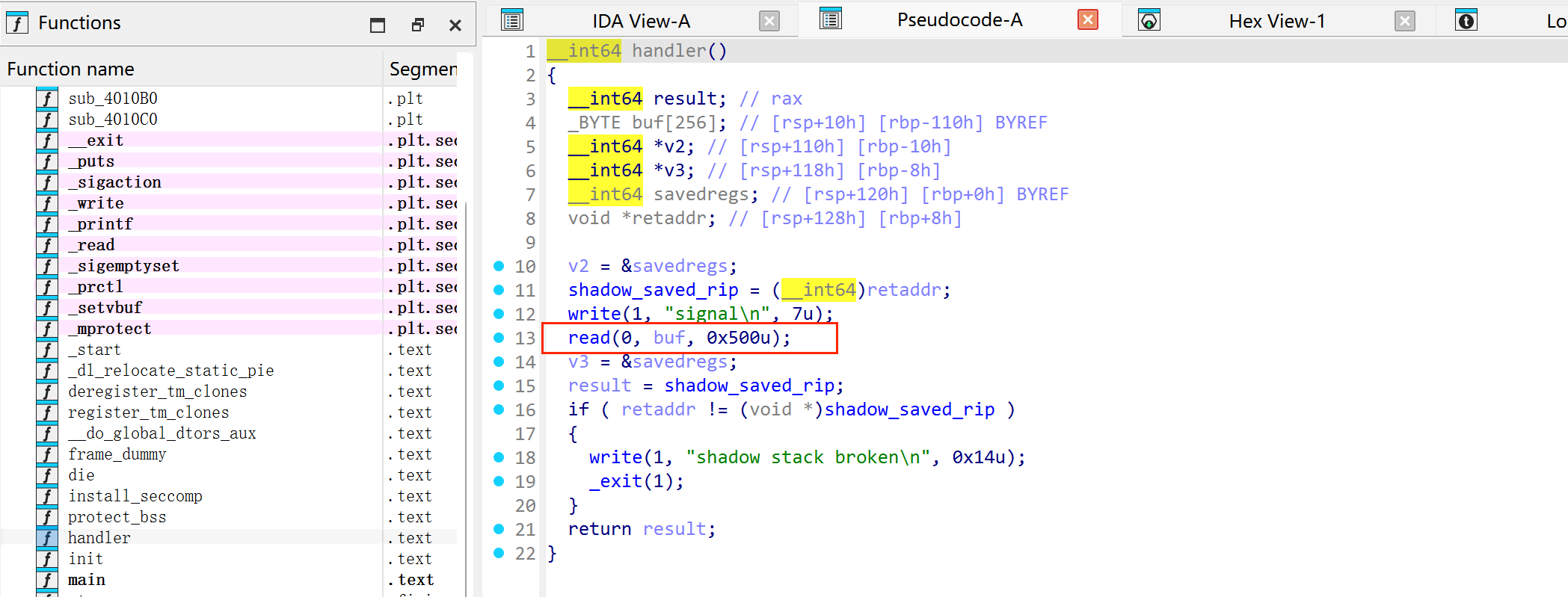1568x597 pixels.
Task: Click the "signal\n" string on line 12
Action: click(717, 314)
